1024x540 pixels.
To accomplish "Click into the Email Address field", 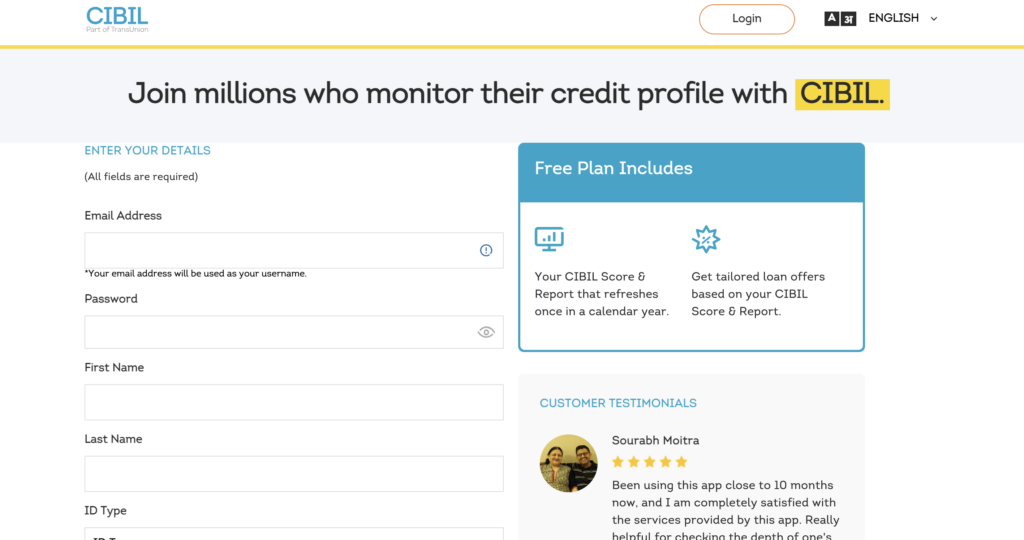I will [280, 251].
